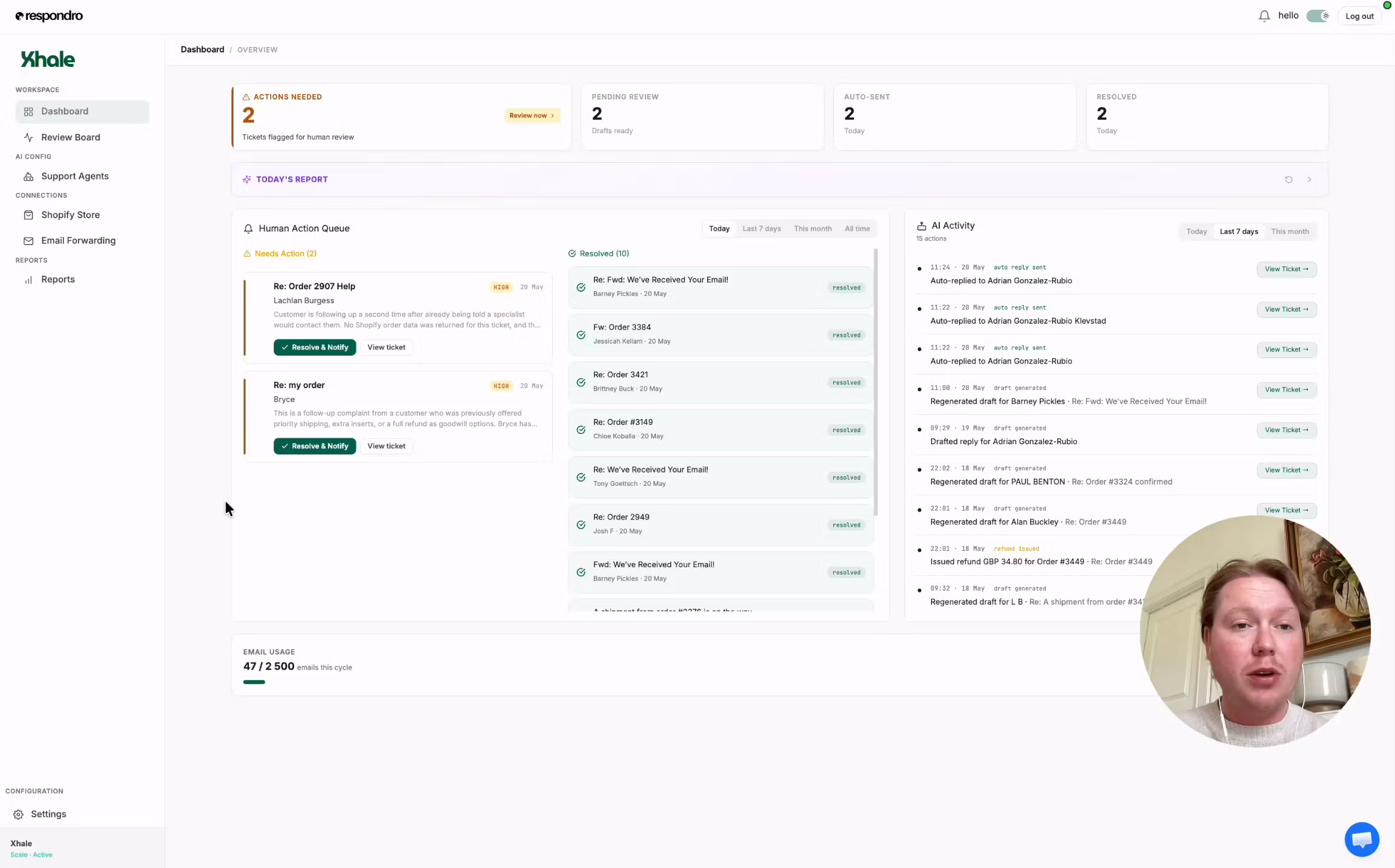Click the Review now button
Image resolution: width=1395 pixels, height=868 pixels.
[532, 116]
